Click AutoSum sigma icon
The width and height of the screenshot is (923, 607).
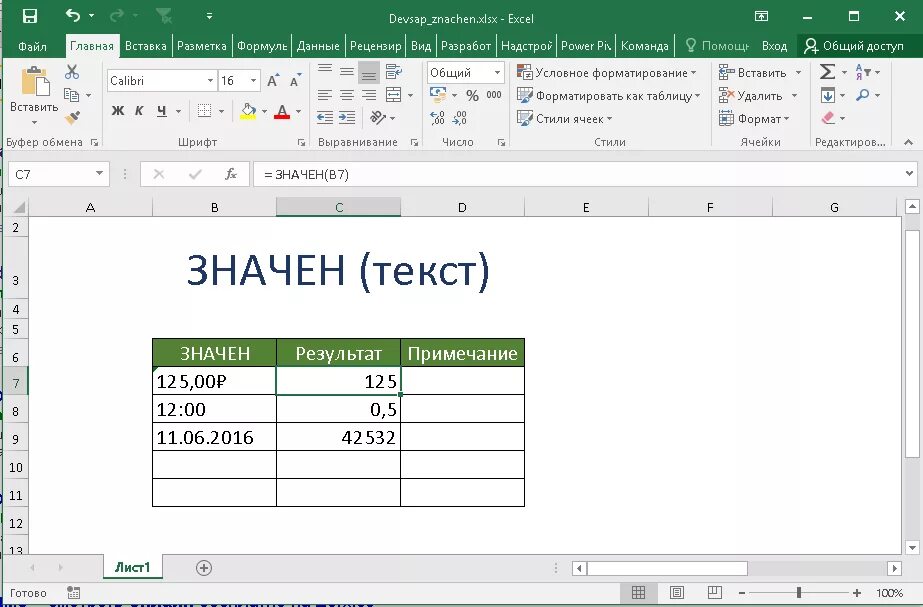(827, 72)
